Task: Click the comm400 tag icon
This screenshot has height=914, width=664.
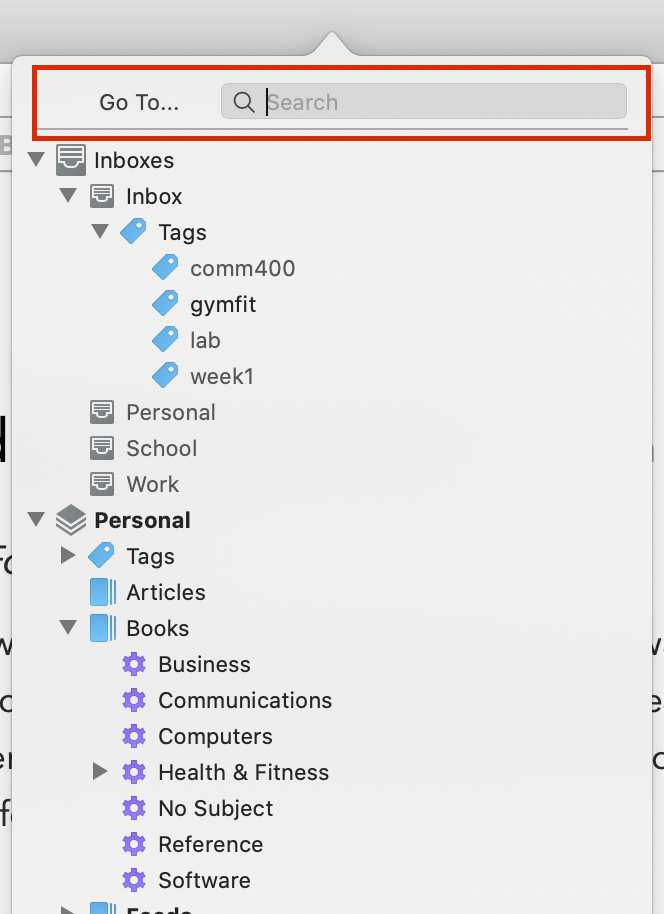Action: [166, 268]
